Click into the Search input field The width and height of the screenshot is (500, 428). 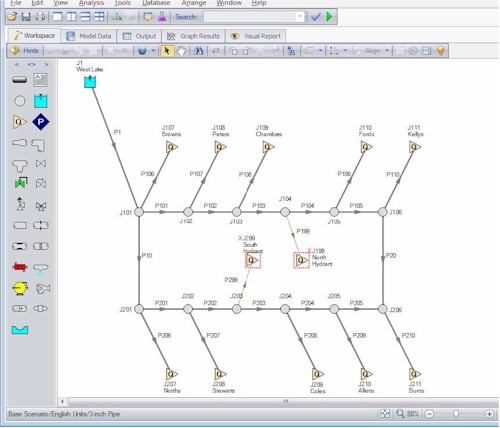250,17
